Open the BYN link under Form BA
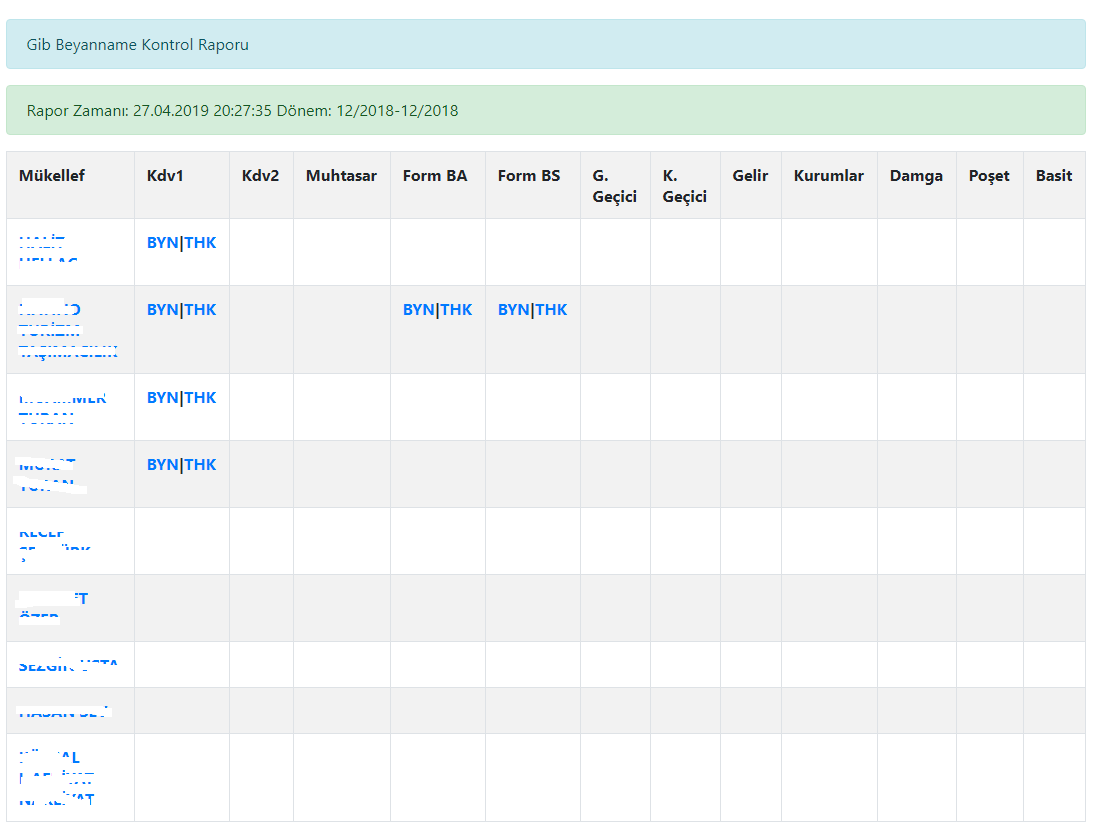The width and height of the screenshot is (1106, 834). click(418, 310)
